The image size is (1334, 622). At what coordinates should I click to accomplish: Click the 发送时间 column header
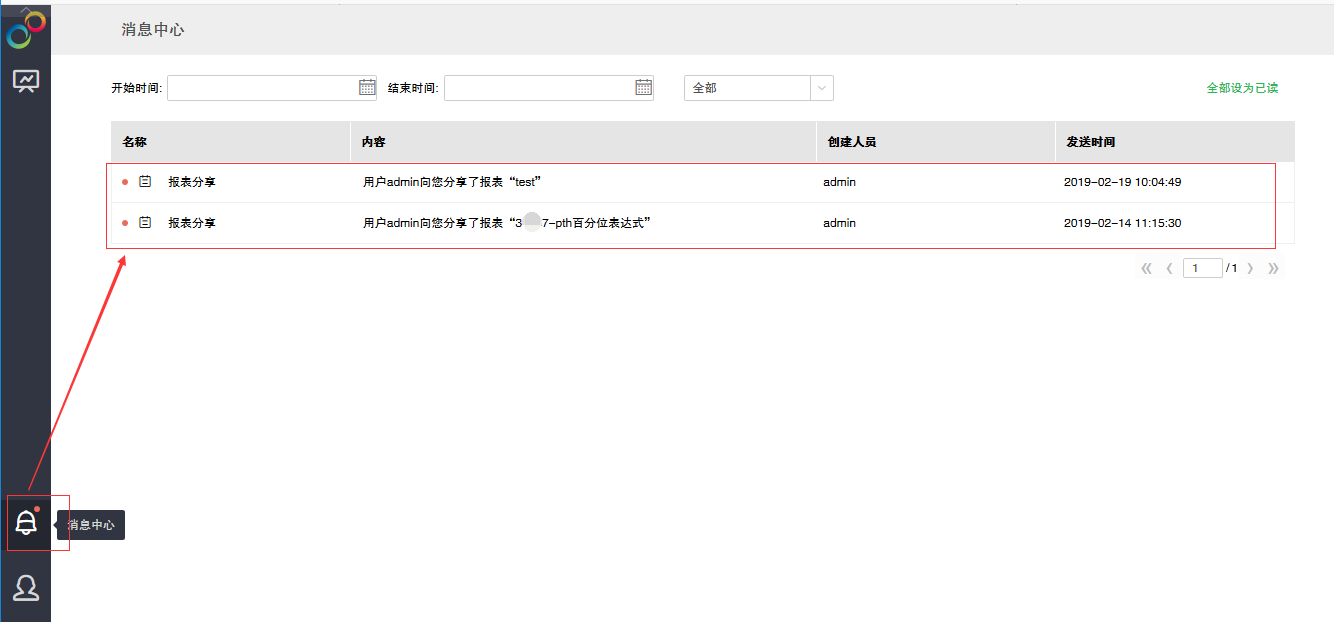[x=1090, y=141]
